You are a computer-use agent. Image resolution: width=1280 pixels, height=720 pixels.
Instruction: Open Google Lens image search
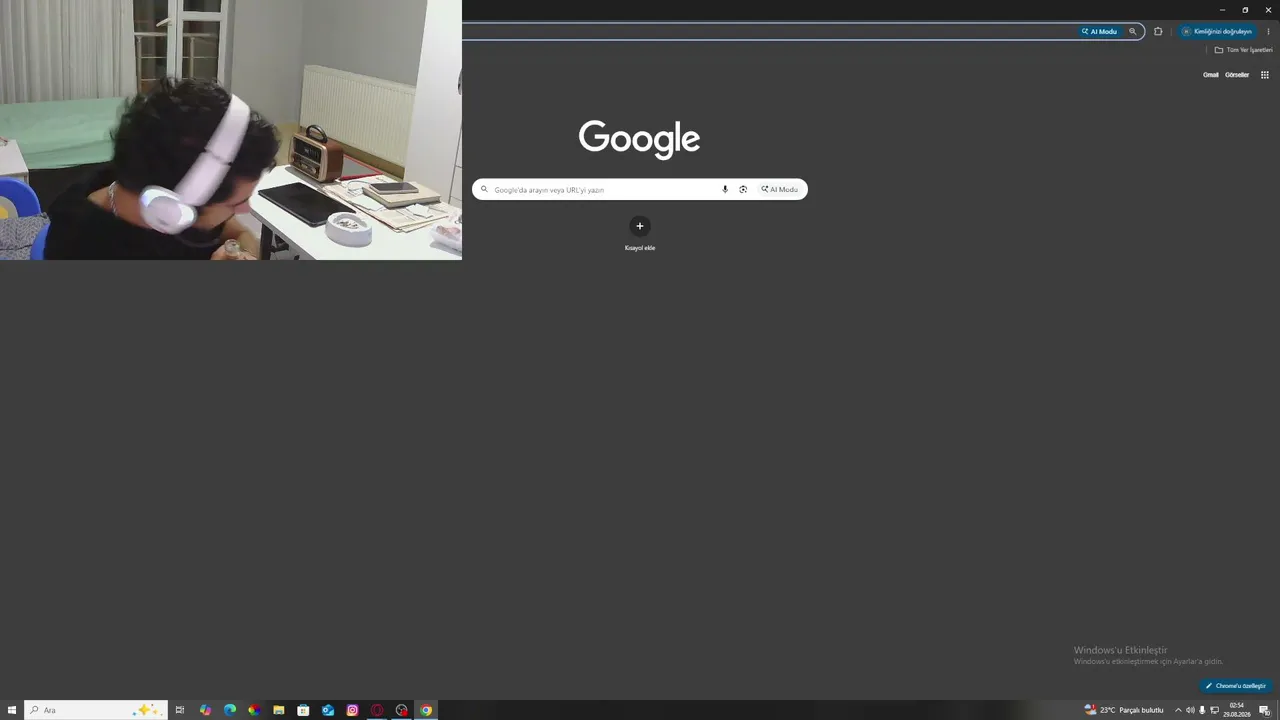point(743,189)
